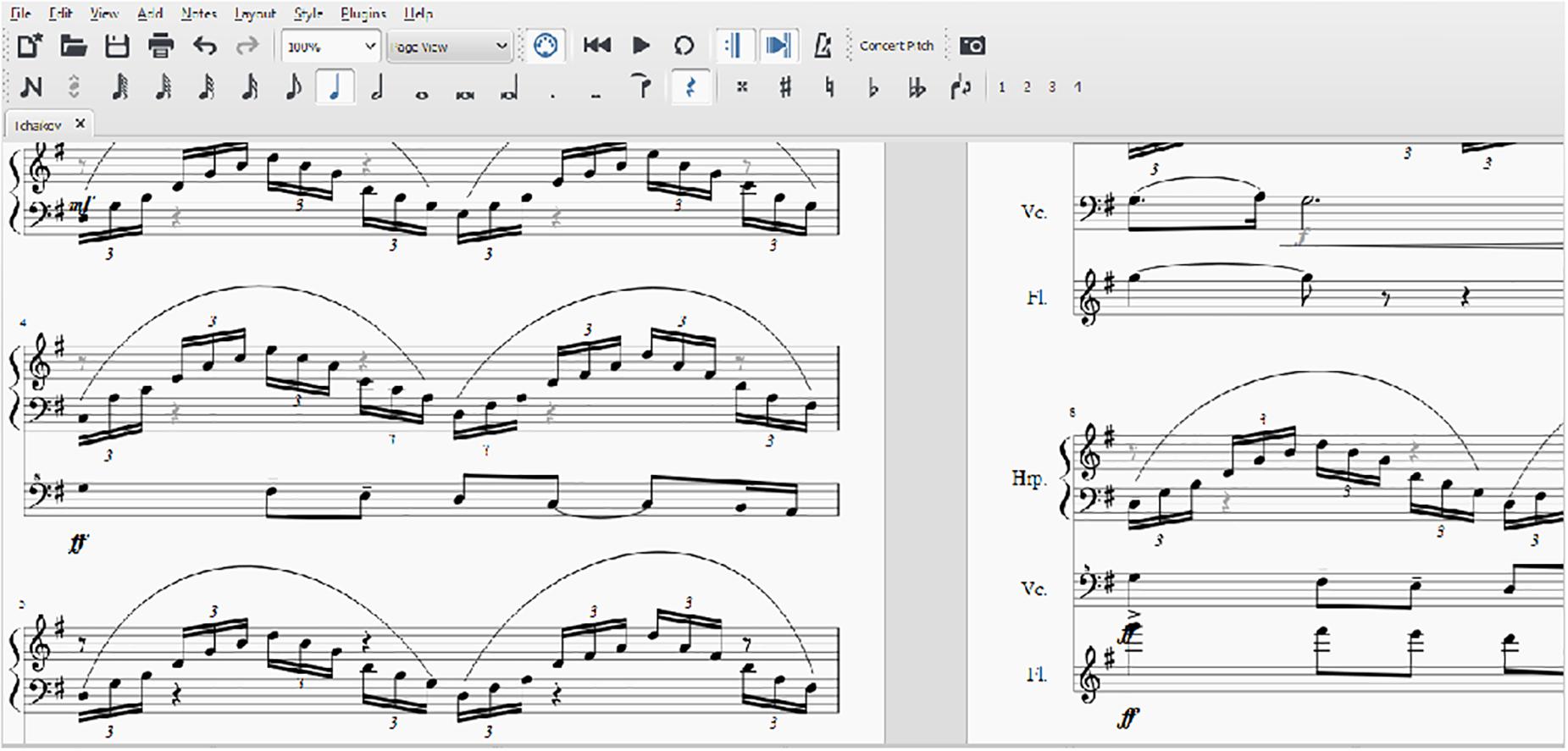
Task: Open the Layout menu
Action: pyautogui.click(x=255, y=14)
